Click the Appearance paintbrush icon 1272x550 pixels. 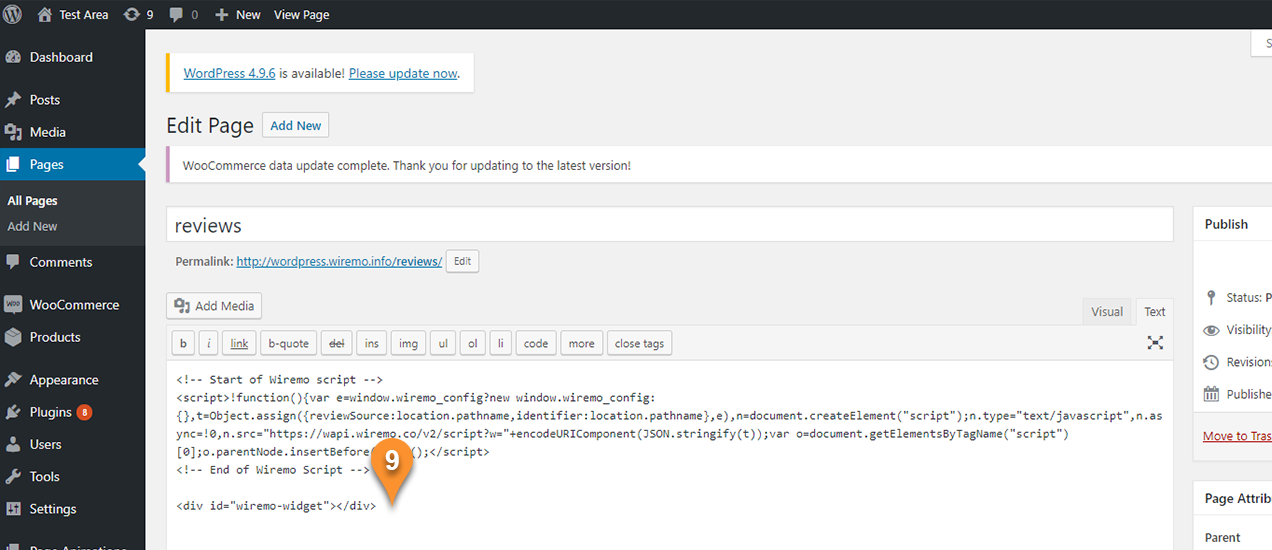click(13, 380)
